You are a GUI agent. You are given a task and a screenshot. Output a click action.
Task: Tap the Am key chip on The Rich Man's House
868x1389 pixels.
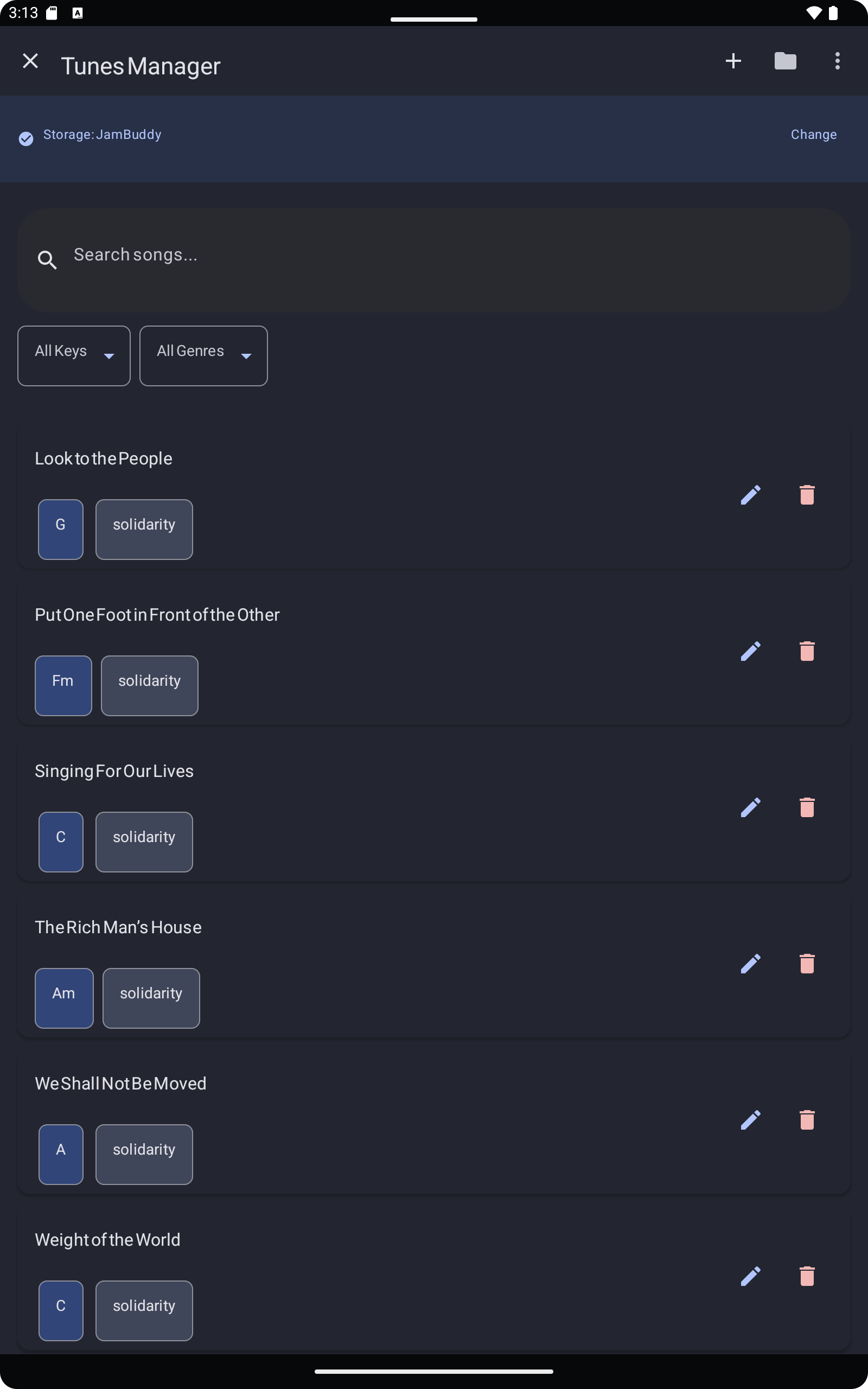tap(63, 998)
